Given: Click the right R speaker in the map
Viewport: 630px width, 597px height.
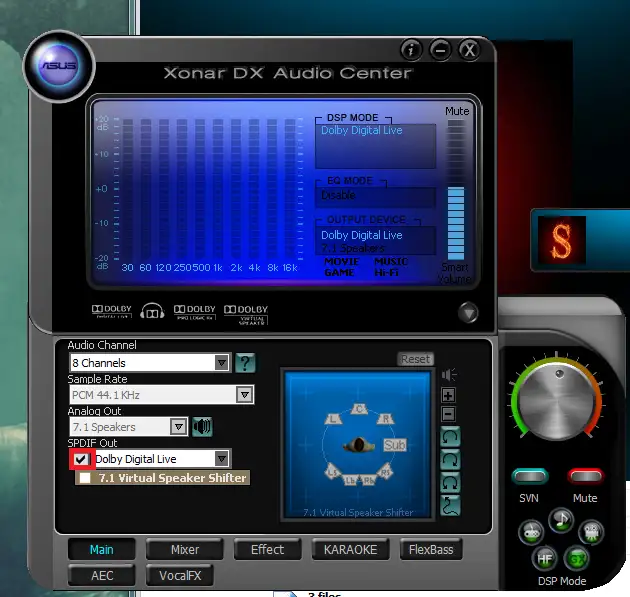Looking at the screenshot, I should pyautogui.click(x=385, y=419).
